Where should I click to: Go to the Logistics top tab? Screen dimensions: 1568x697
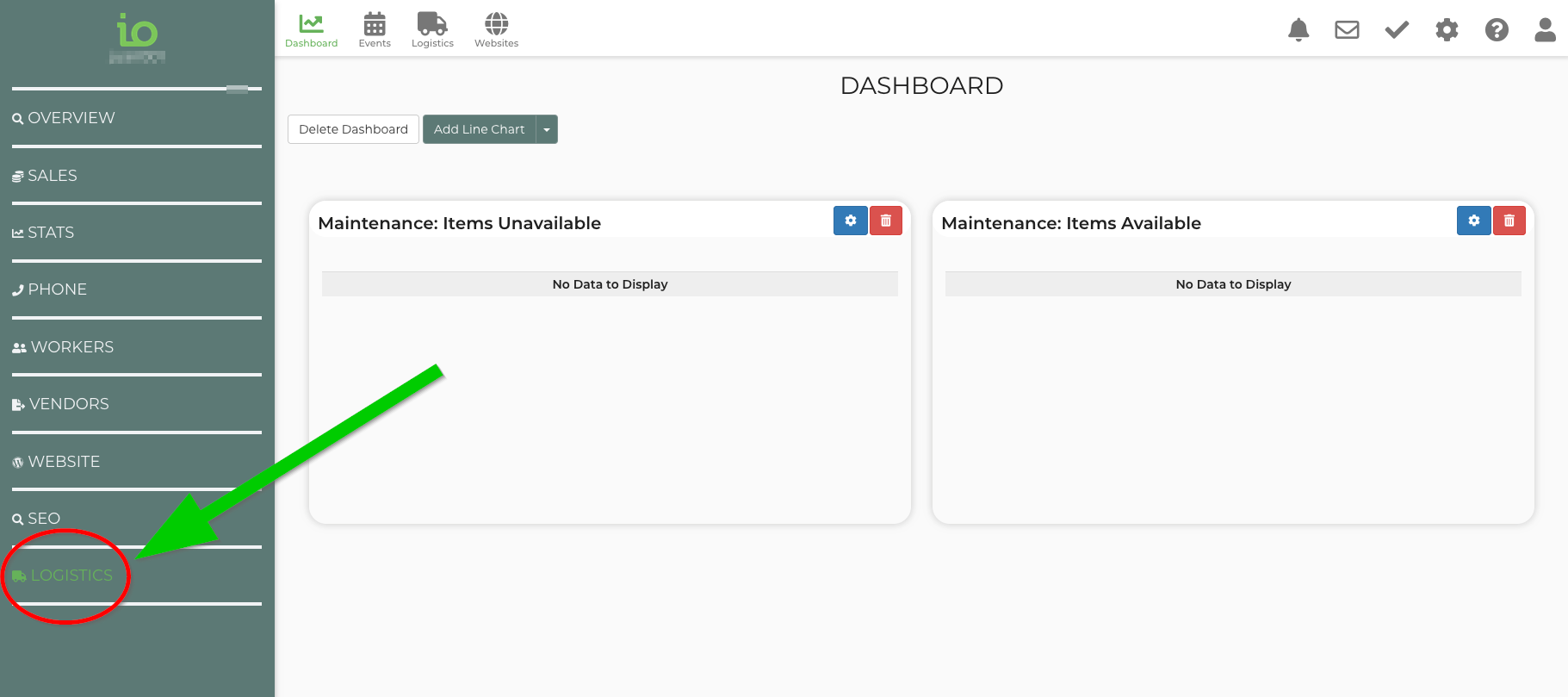click(432, 30)
